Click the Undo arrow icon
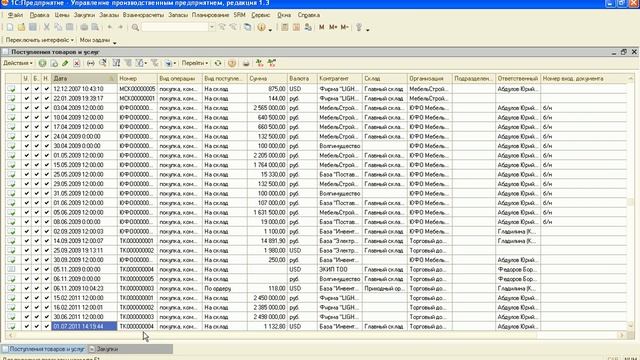This screenshot has width=640, height=360. coord(109,27)
